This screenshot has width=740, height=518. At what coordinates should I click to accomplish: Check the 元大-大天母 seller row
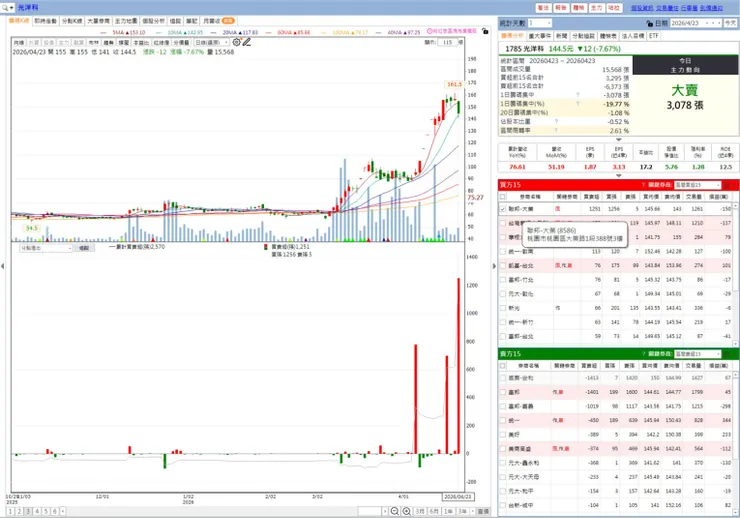(503, 477)
